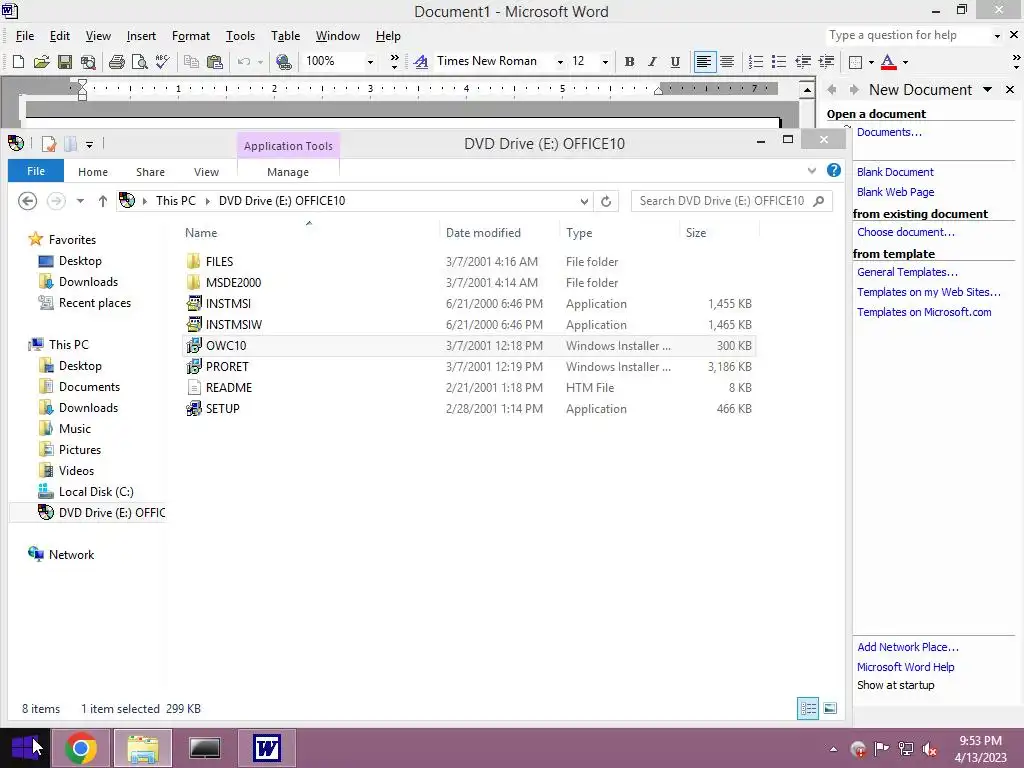Click the Outside Border icon in Word

(855, 61)
